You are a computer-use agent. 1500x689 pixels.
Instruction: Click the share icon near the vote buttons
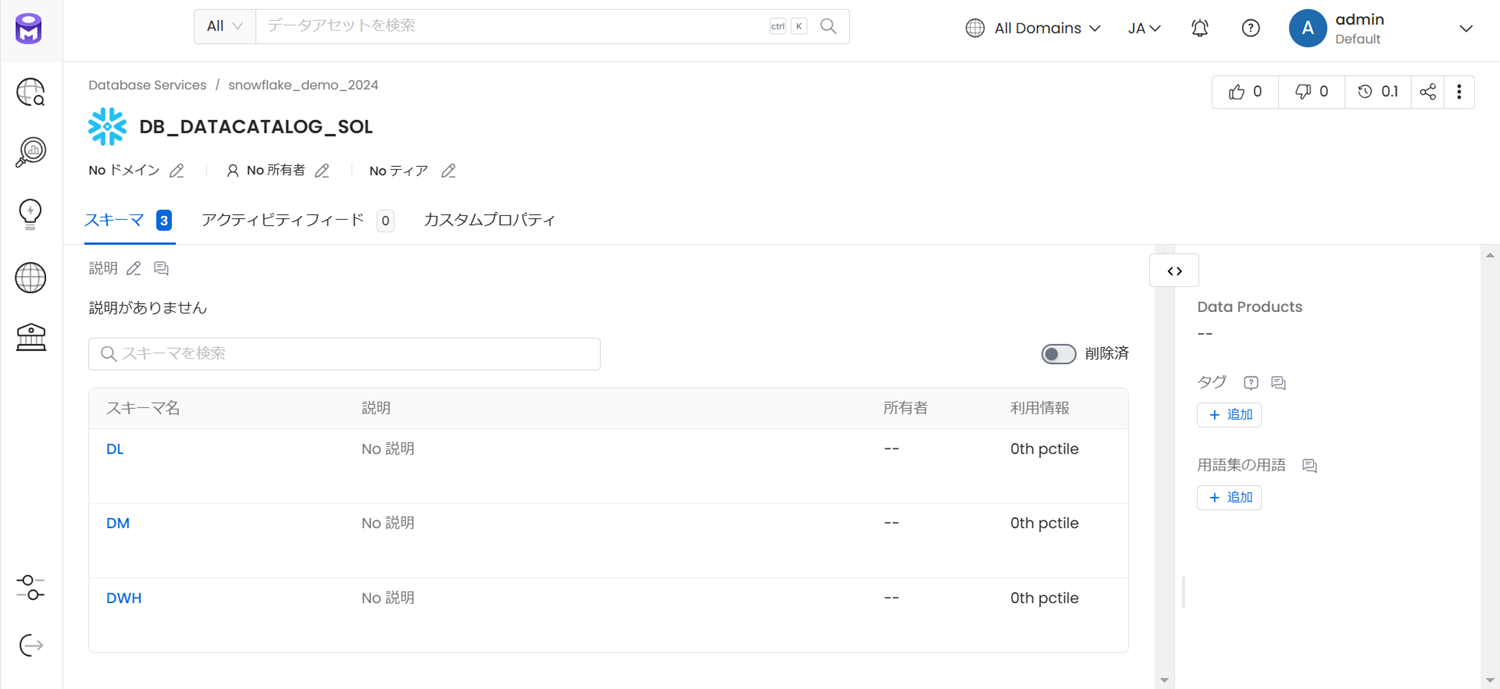(1428, 92)
